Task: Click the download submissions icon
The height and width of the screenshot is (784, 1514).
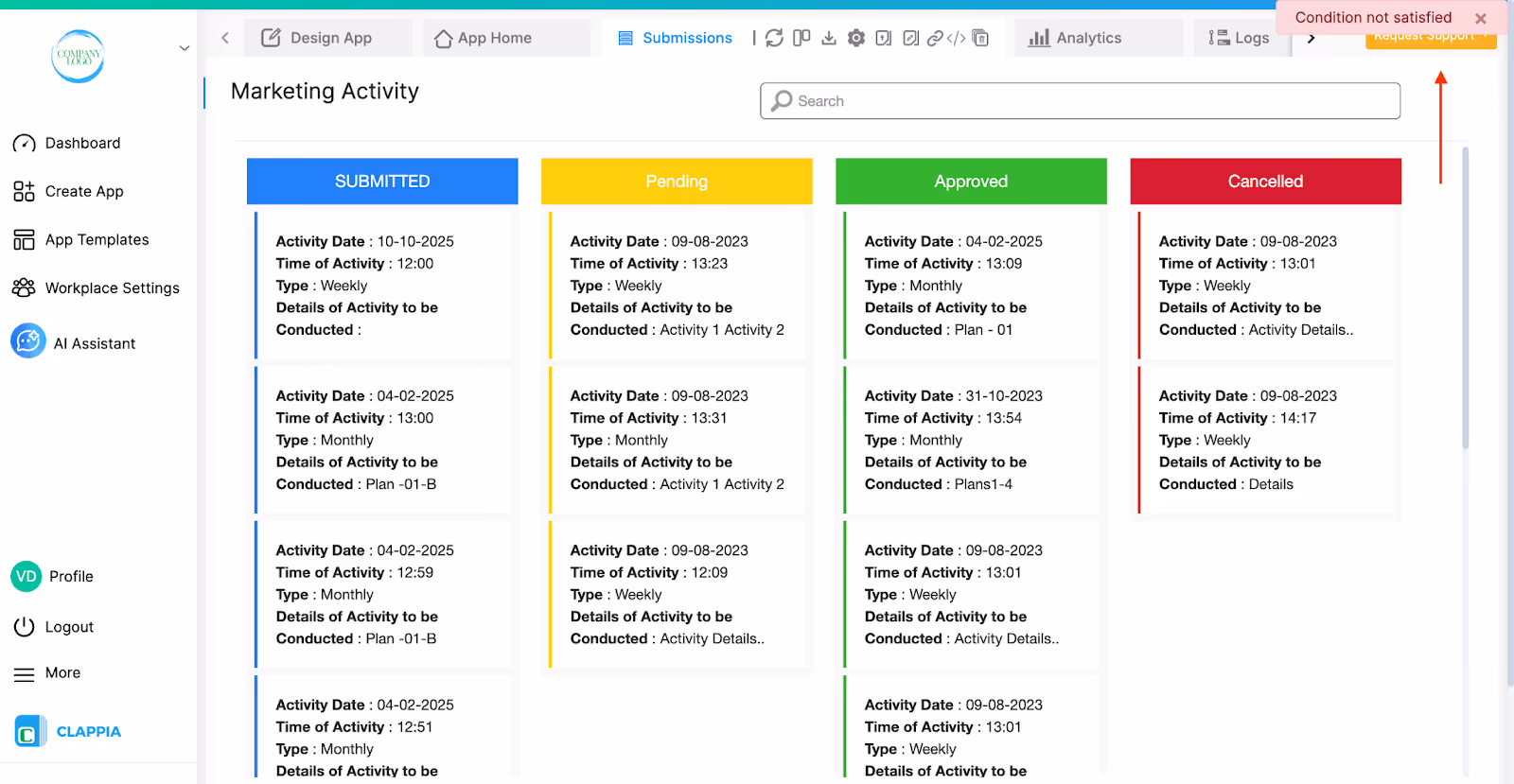Action: (829, 38)
